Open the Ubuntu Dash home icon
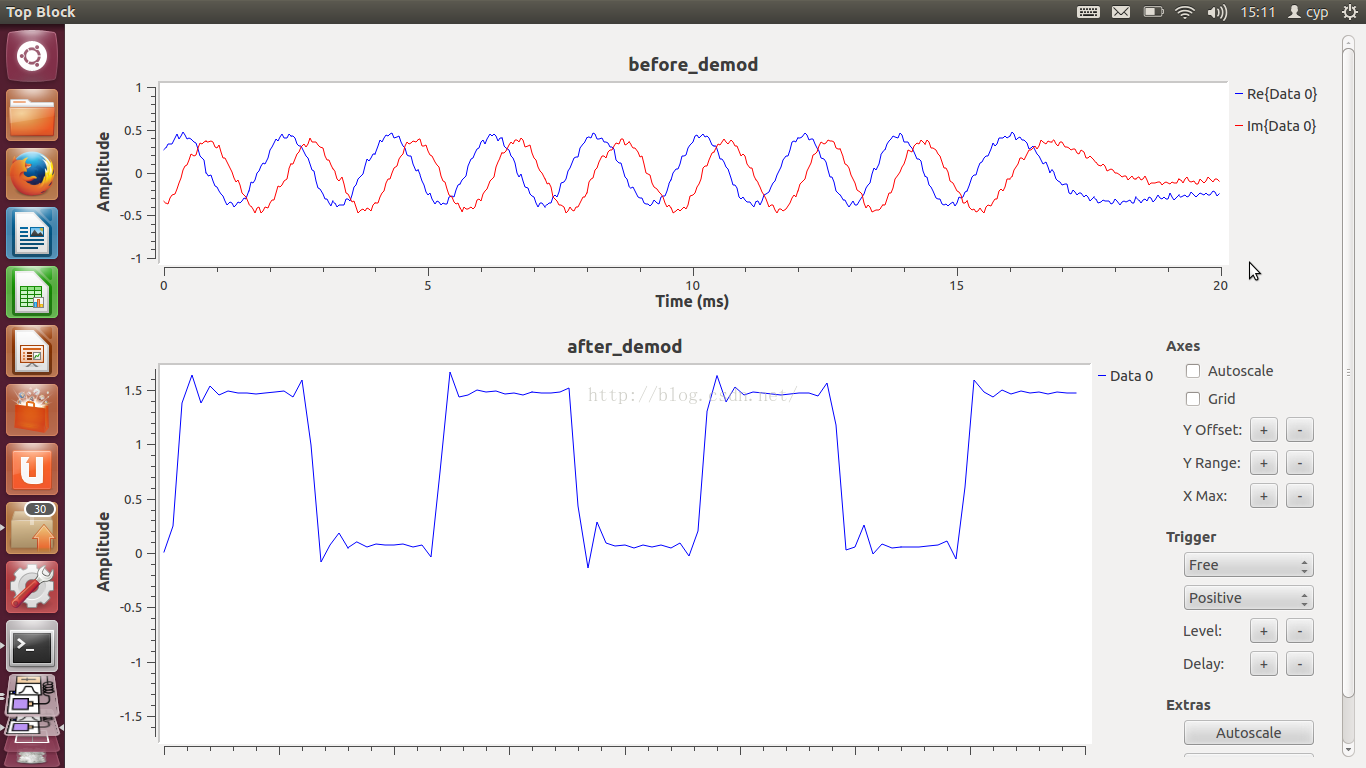 pyautogui.click(x=32, y=56)
